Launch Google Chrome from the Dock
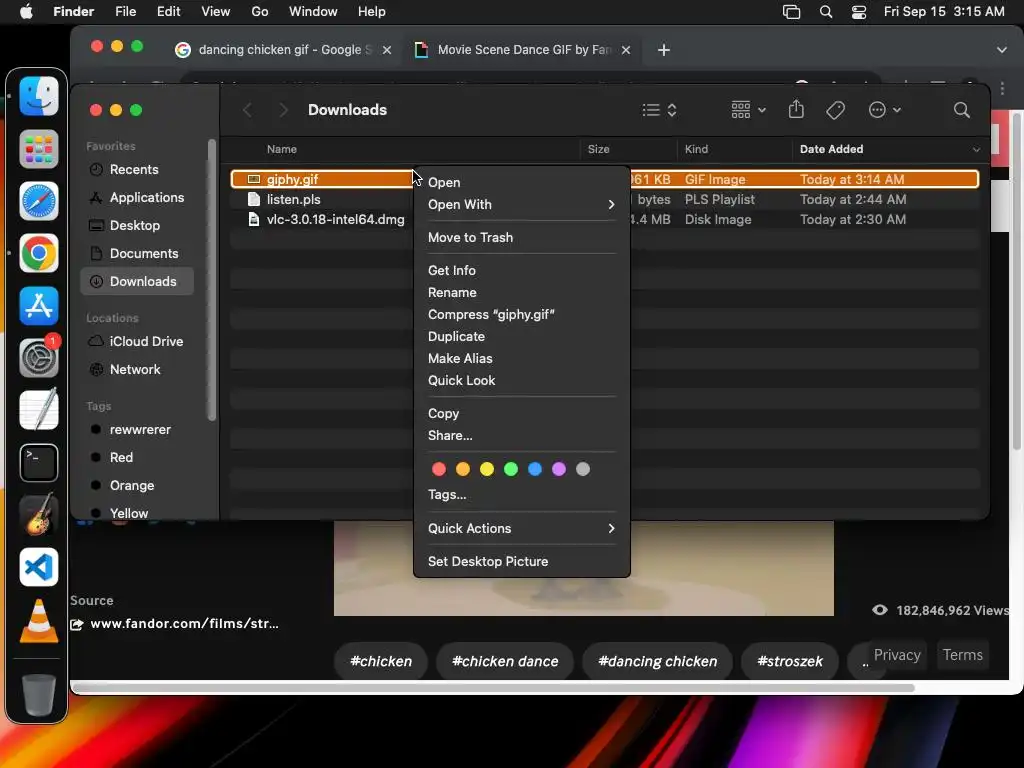This screenshot has height=768, width=1024. coord(39,253)
